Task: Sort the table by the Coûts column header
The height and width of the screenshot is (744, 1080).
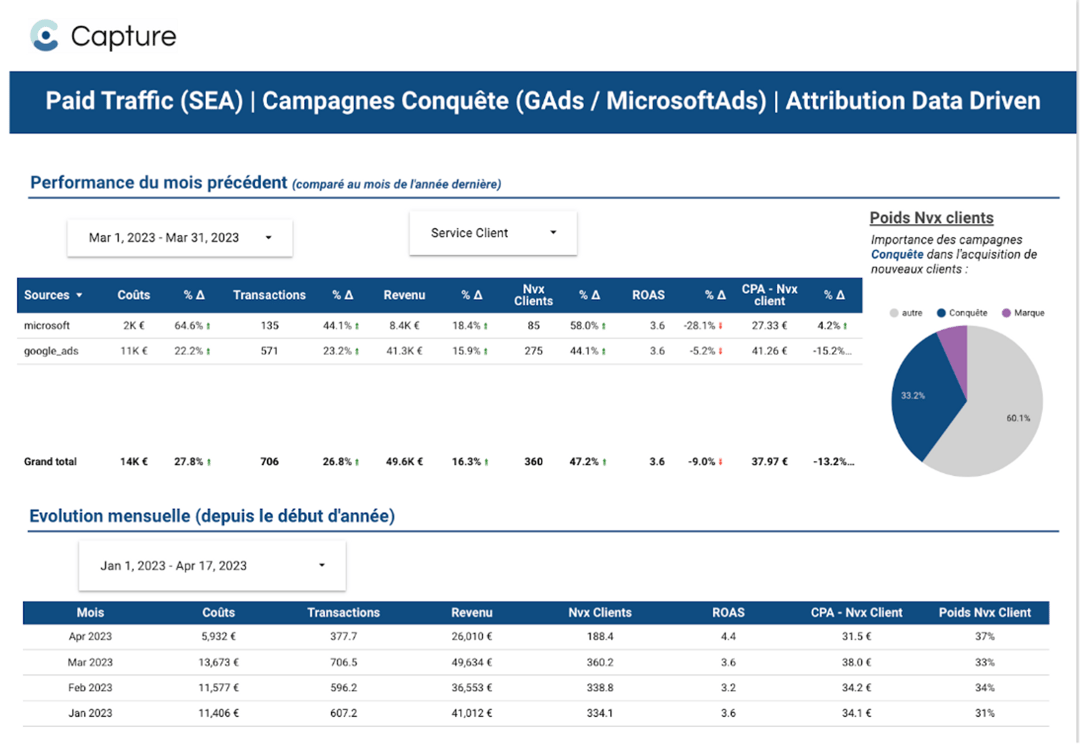Action: tap(133, 295)
